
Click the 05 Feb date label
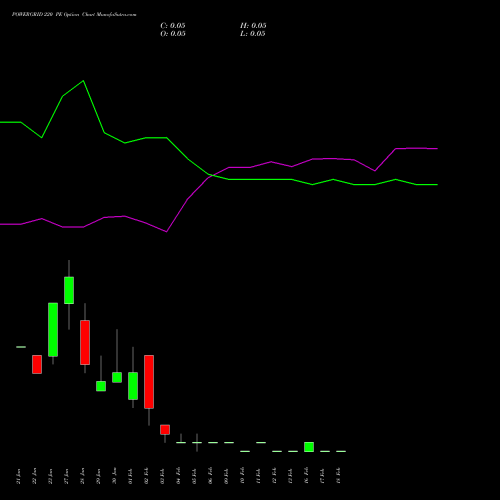coord(195,476)
